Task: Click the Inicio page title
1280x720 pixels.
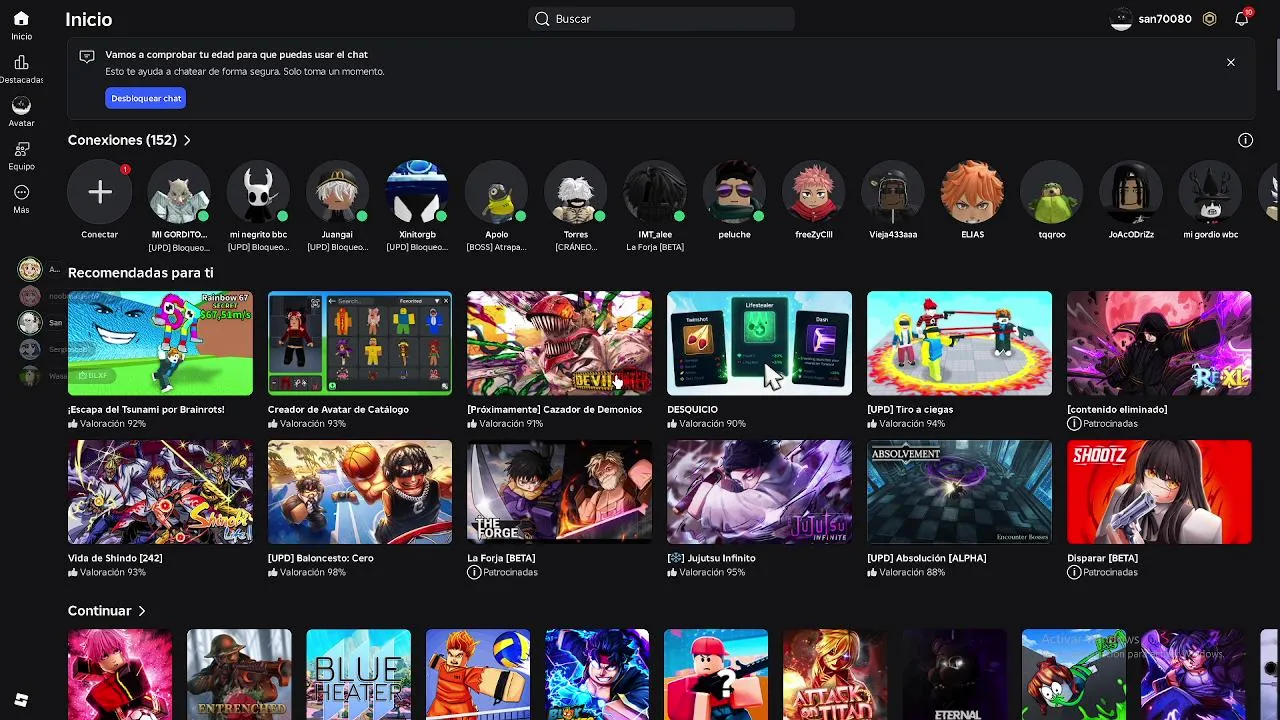Action: click(x=88, y=19)
